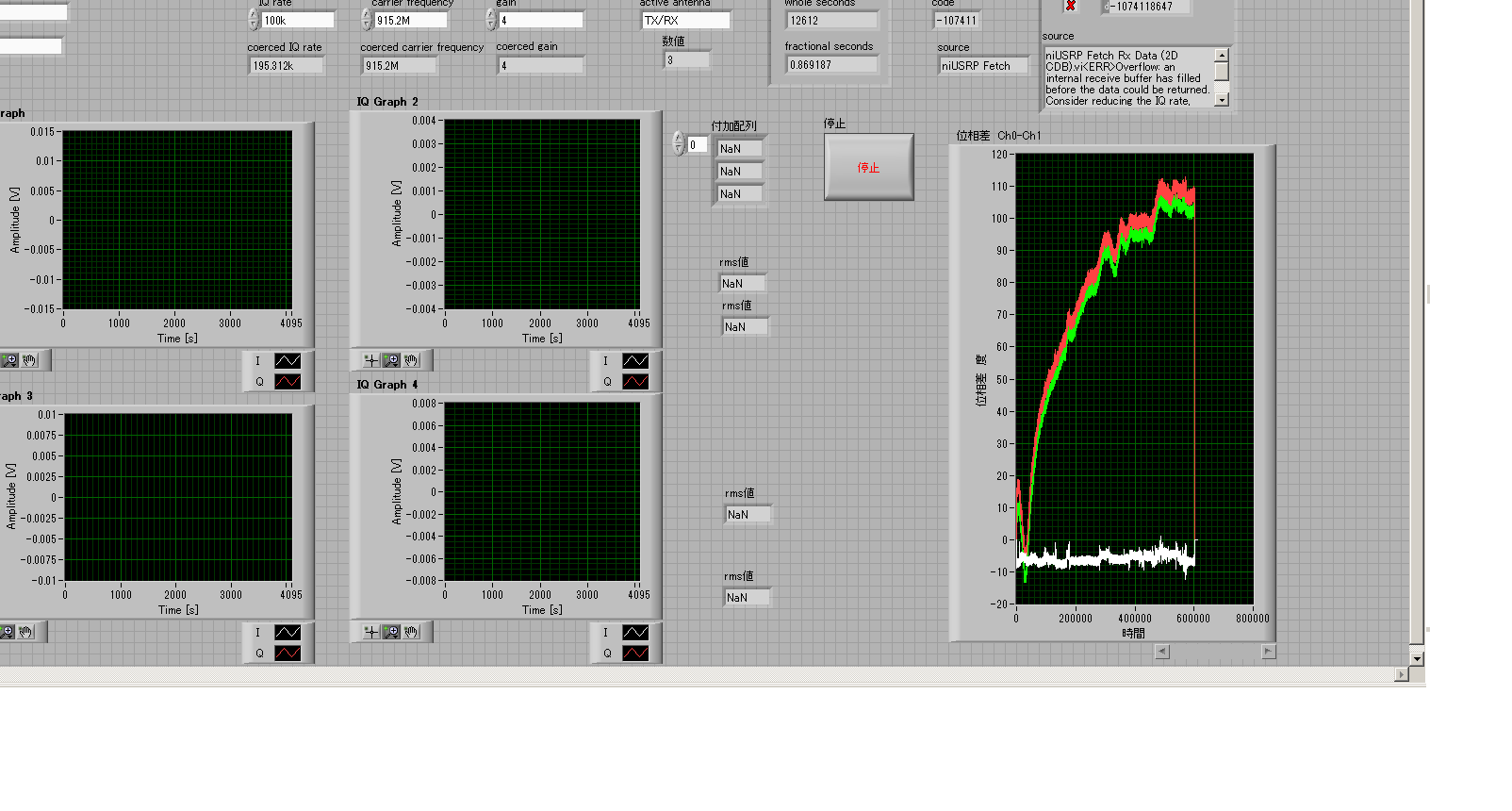
Task: Click the gain input field showing 4
Action: point(541,20)
